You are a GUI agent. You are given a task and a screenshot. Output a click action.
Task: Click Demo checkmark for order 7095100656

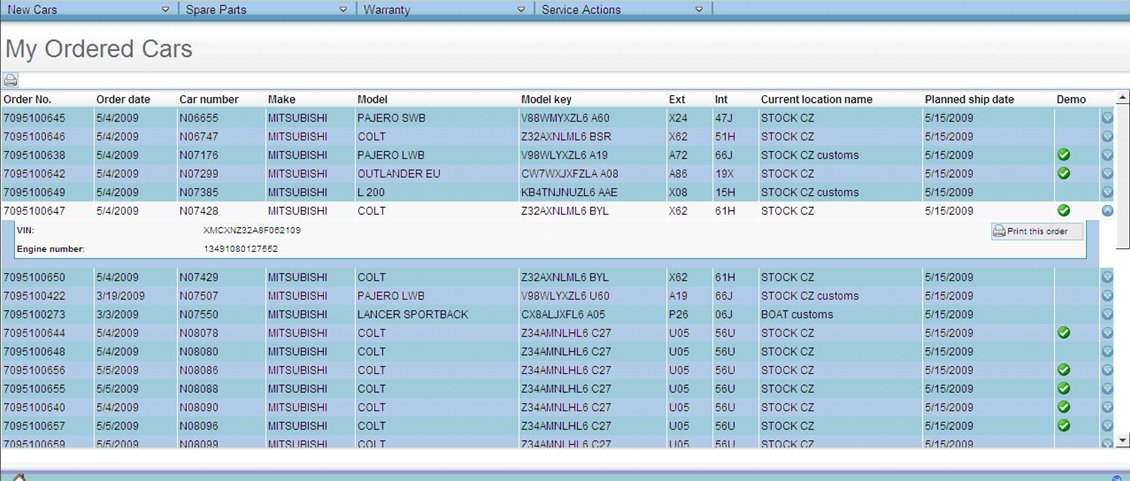pyautogui.click(x=1064, y=370)
